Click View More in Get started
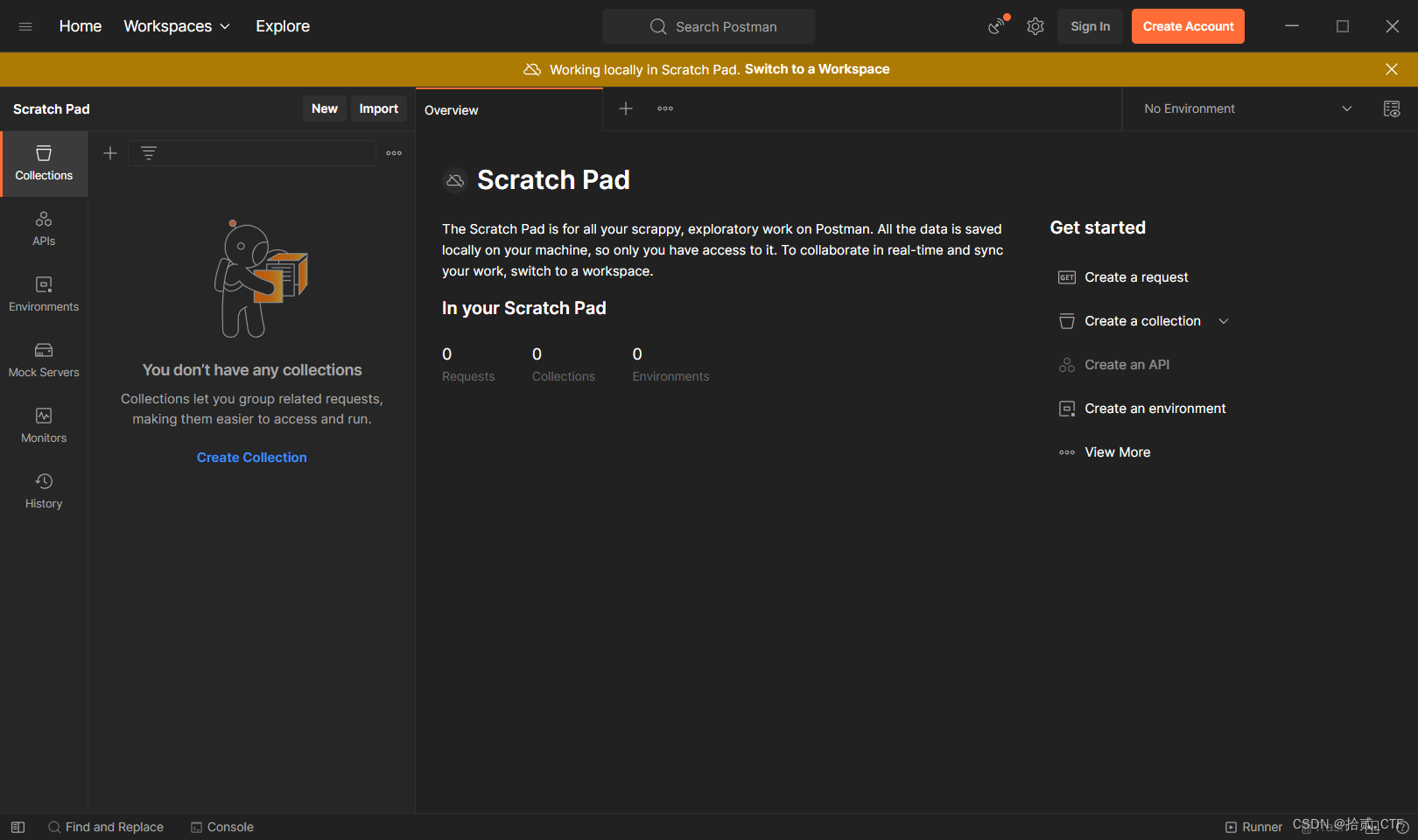The image size is (1418, 840). 1105,452
